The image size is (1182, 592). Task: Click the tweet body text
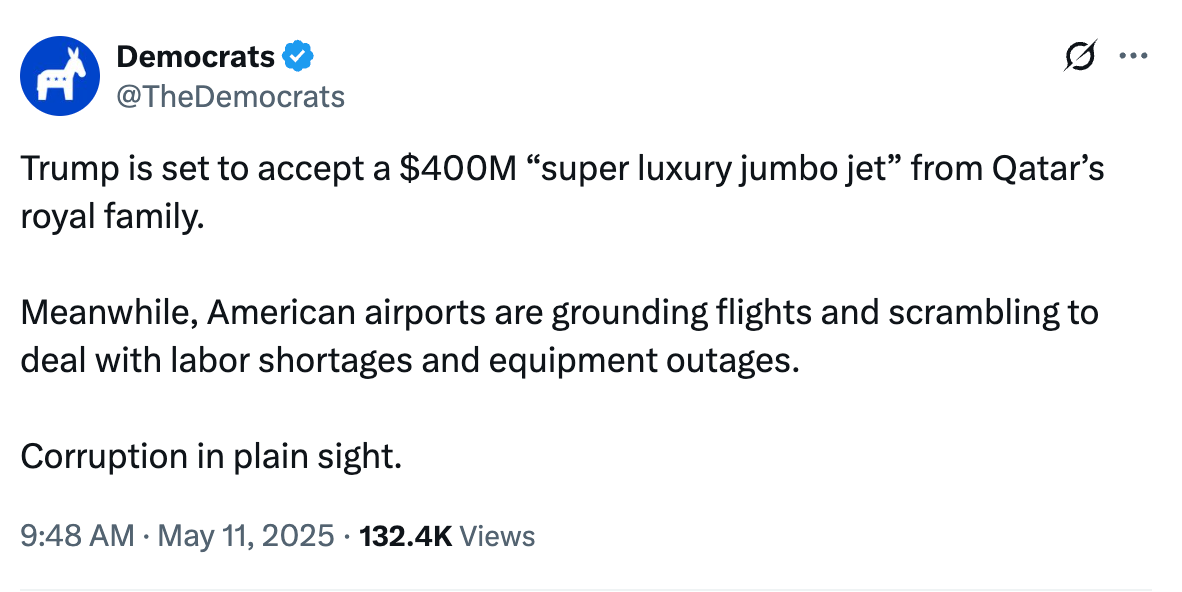(x=560, y=312)
